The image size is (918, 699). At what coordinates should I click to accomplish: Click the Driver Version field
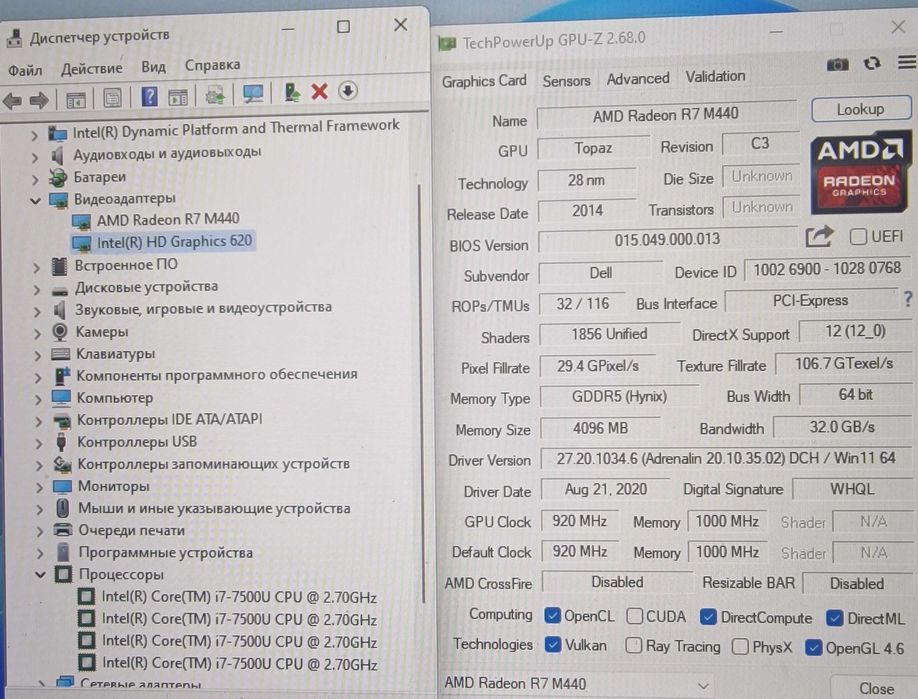click(726, 458)
